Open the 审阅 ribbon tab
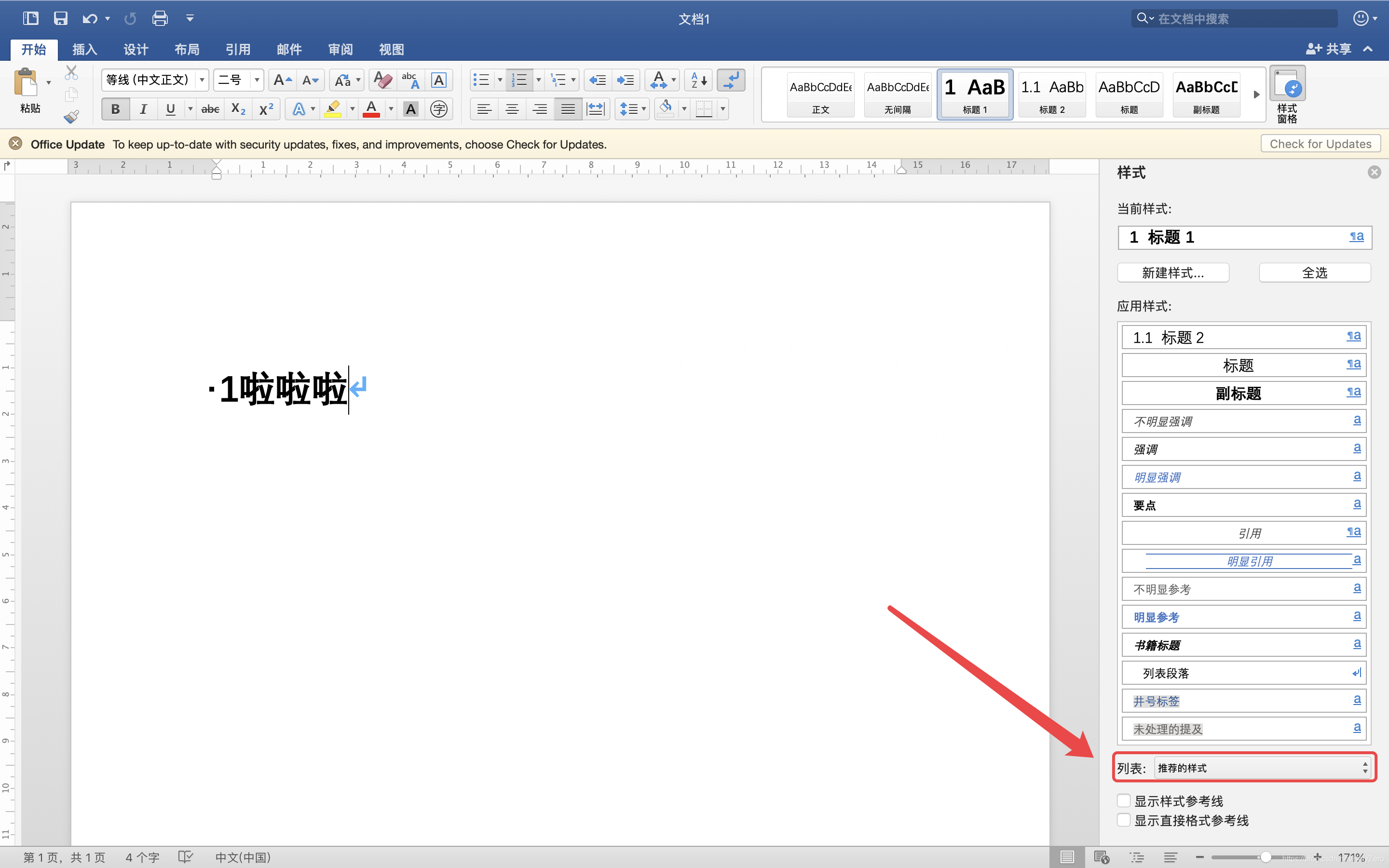 [x=340, y=49]
